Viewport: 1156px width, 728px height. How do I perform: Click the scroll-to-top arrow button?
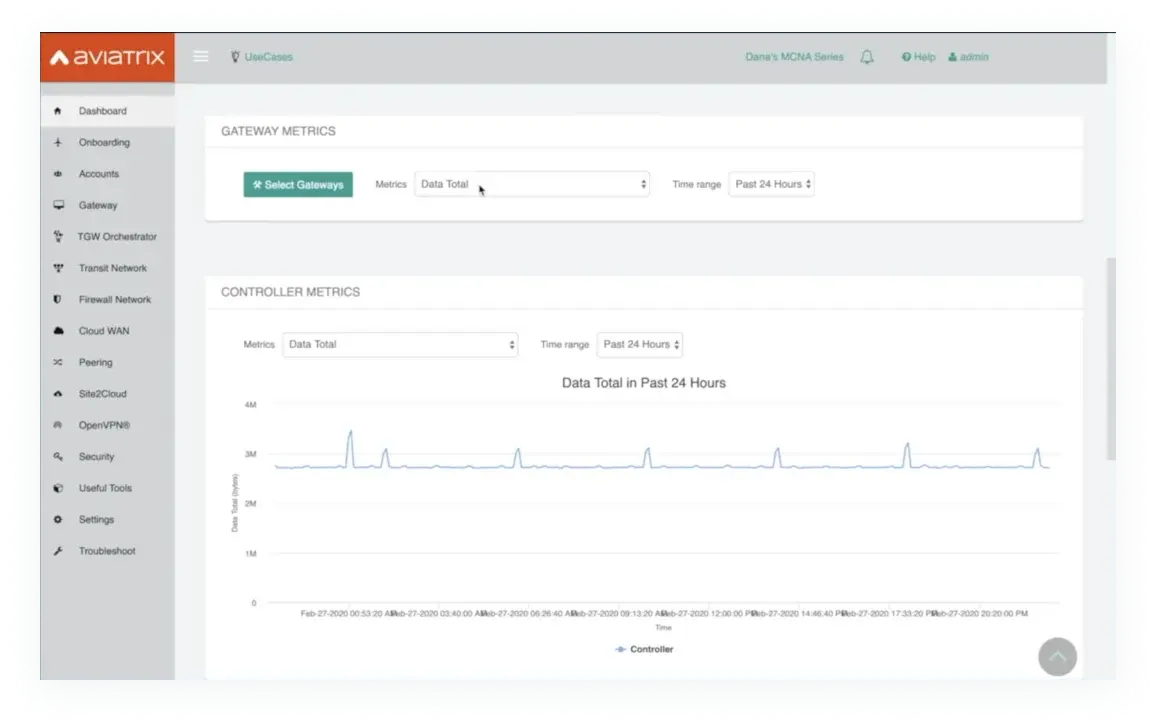pyautogui.click(x=1057, y=656)
